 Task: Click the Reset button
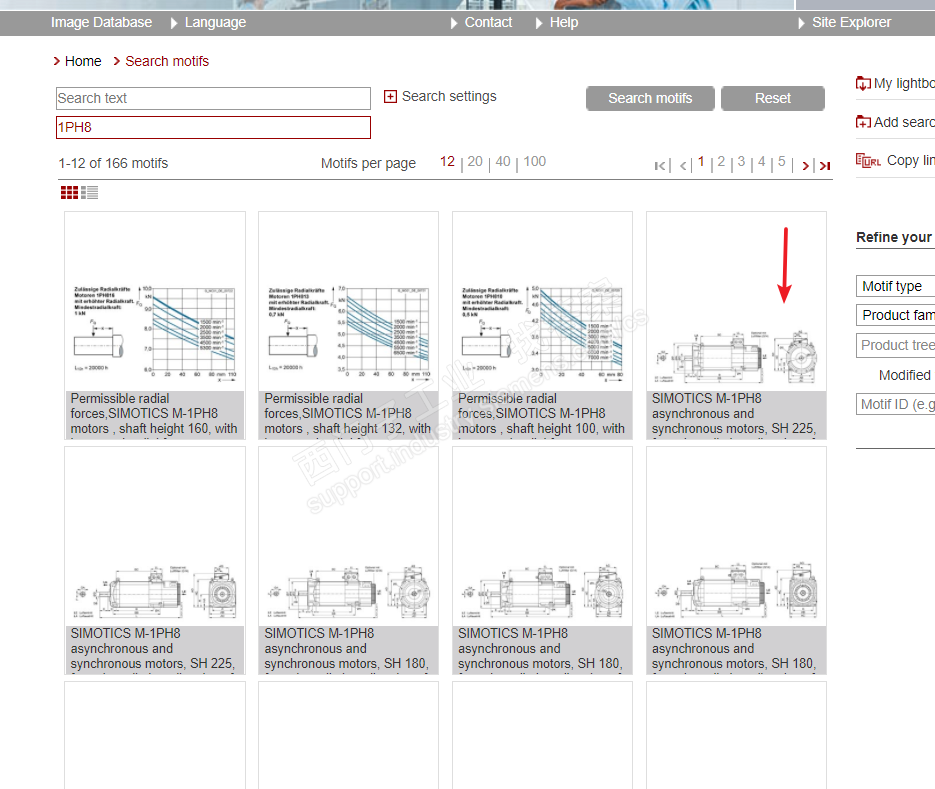point(773,98)
